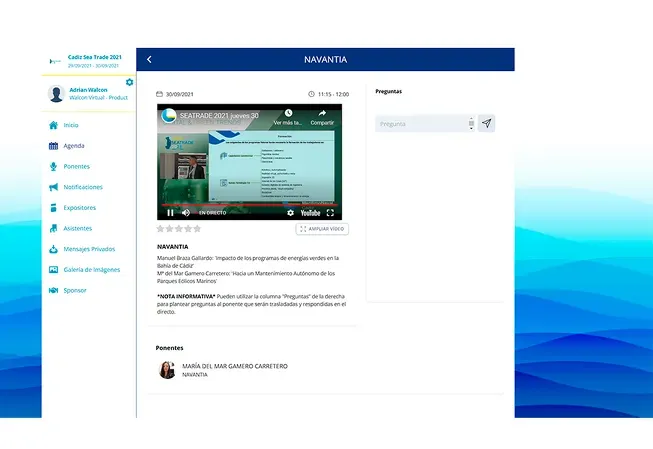Open Adrian Walcon profile avatar
The height and width of the screenshot is (449, 653).
point(56,94)
